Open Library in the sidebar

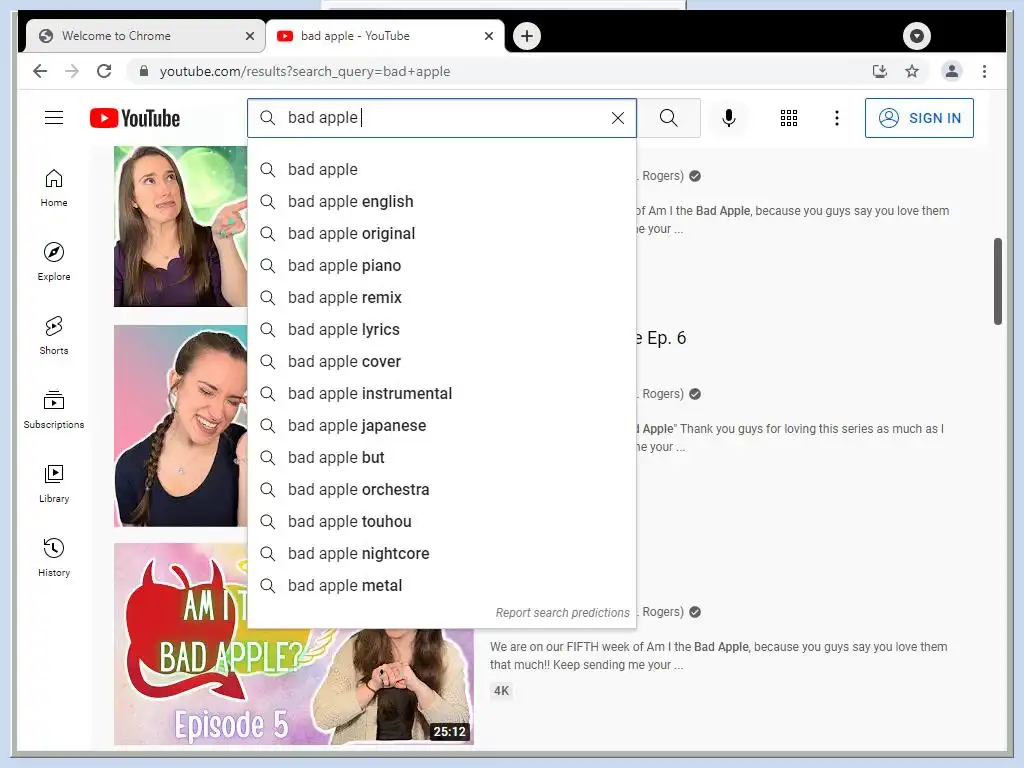pos(54,483)
